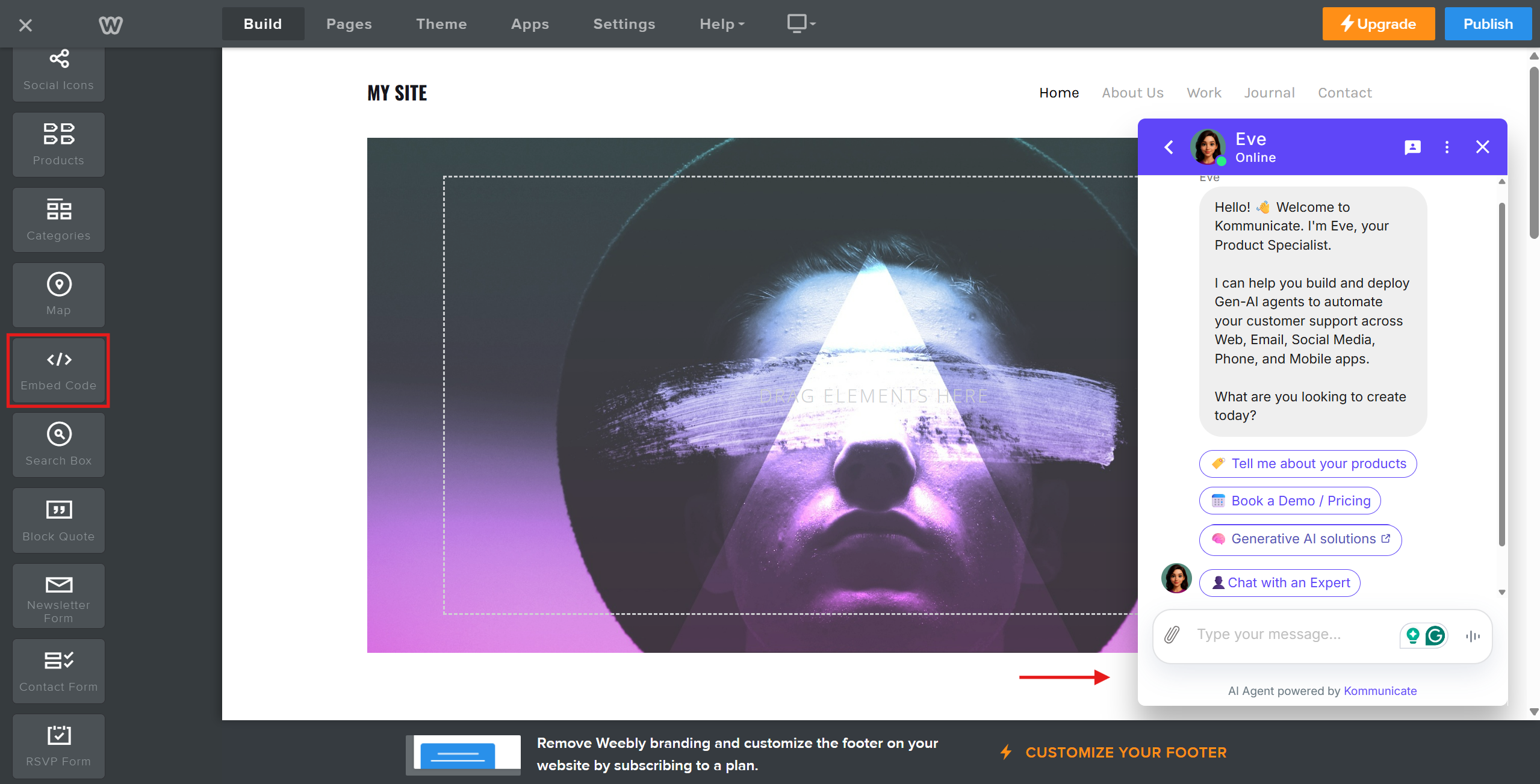Click the page vertical scrollbar
This screenshot has height=784, width=1540.
(x=1534, y=153)
